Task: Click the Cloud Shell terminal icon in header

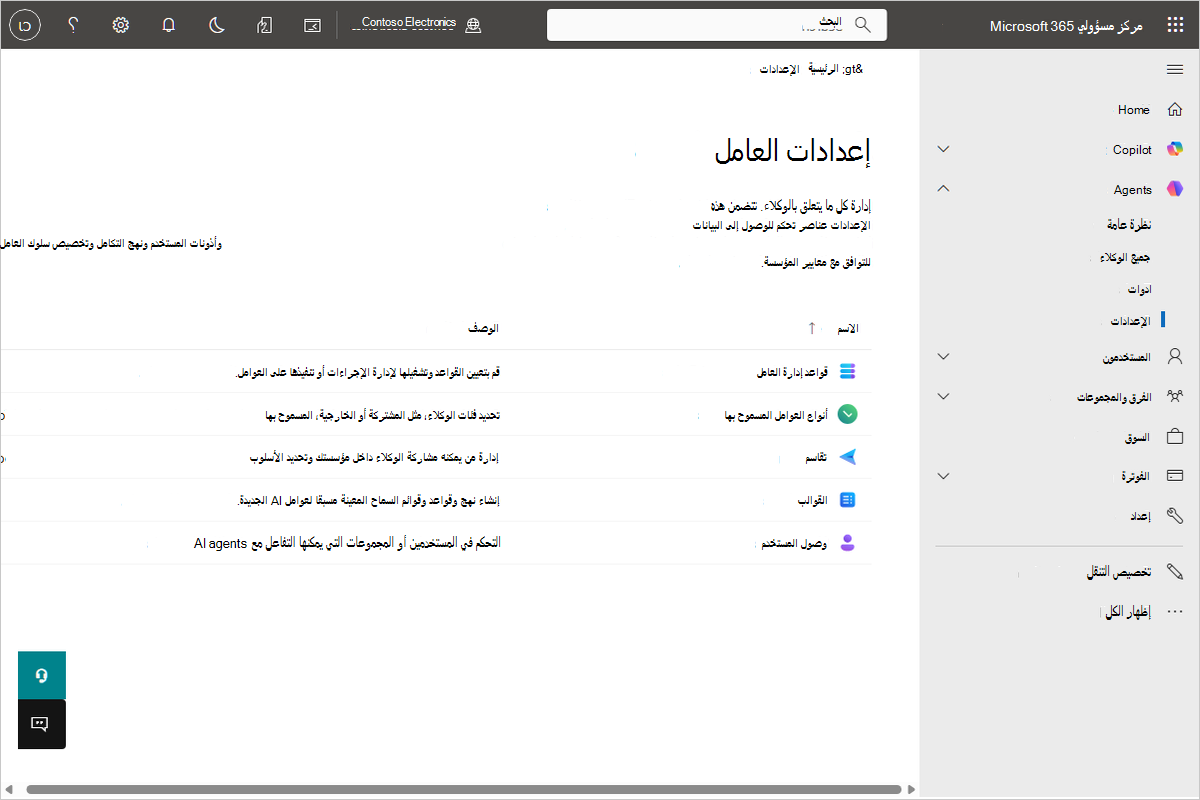Action: pos(313,25)
